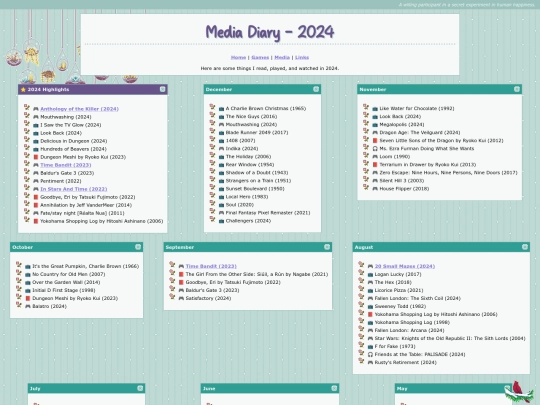Collapse the July panel
Image resolution: width=540 pixels, height=405 pixels.
coord(140,388)
